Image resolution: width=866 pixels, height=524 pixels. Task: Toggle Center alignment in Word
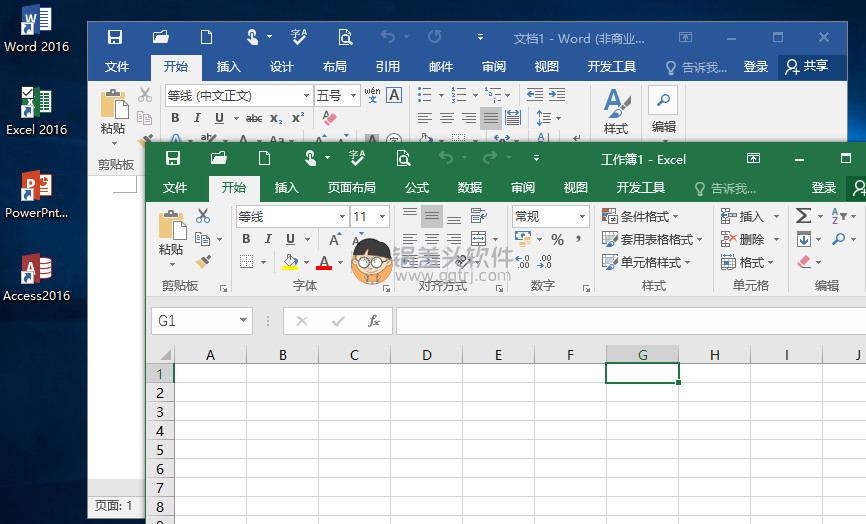click(446, 118)
